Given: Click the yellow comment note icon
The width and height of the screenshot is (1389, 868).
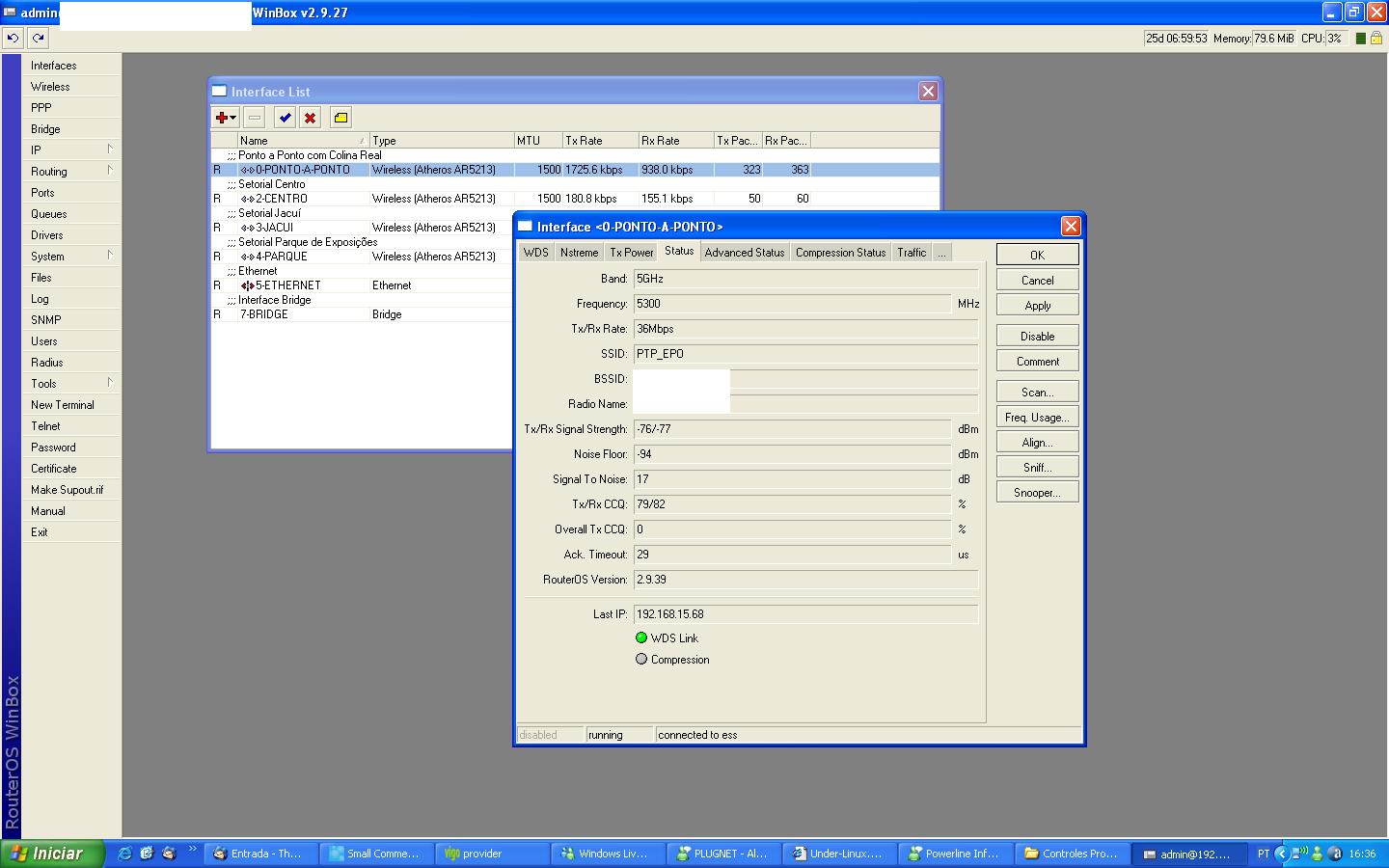Looking at the screenshot, I should click(x=340, y=118).
